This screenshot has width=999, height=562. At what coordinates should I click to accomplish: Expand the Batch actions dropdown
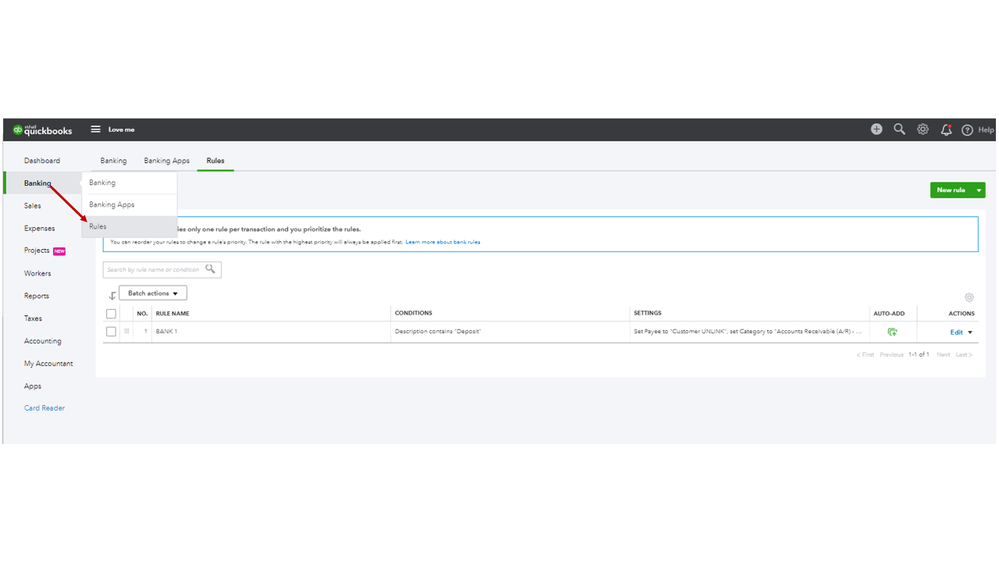click(x=153, y=293)
